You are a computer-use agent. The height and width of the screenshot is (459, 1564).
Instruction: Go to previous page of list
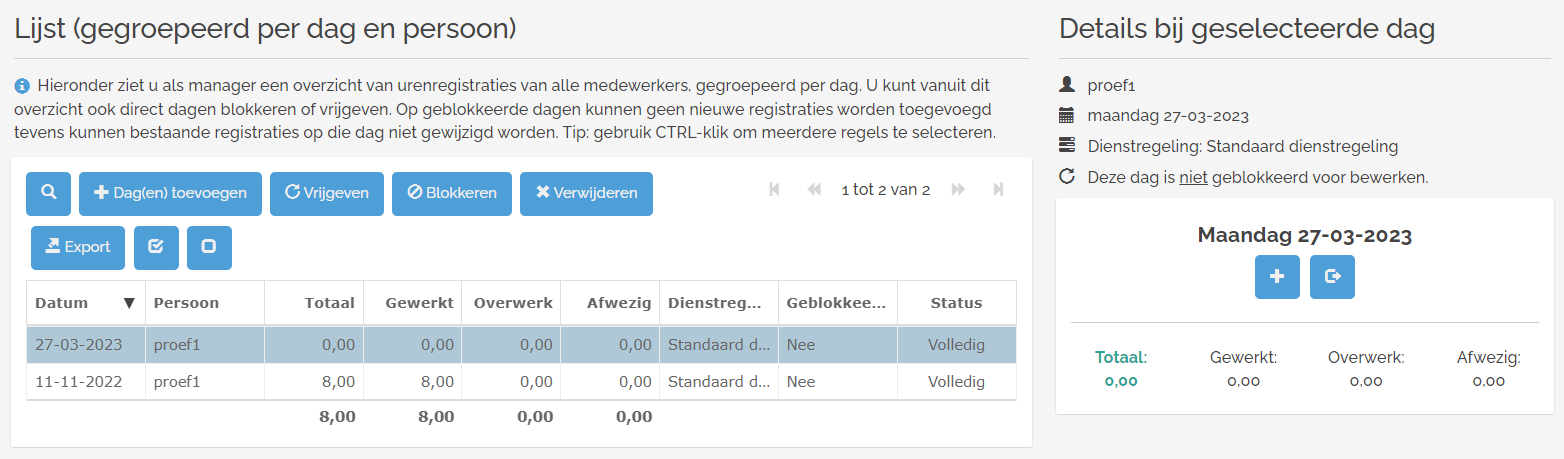(x=814, y=190)
